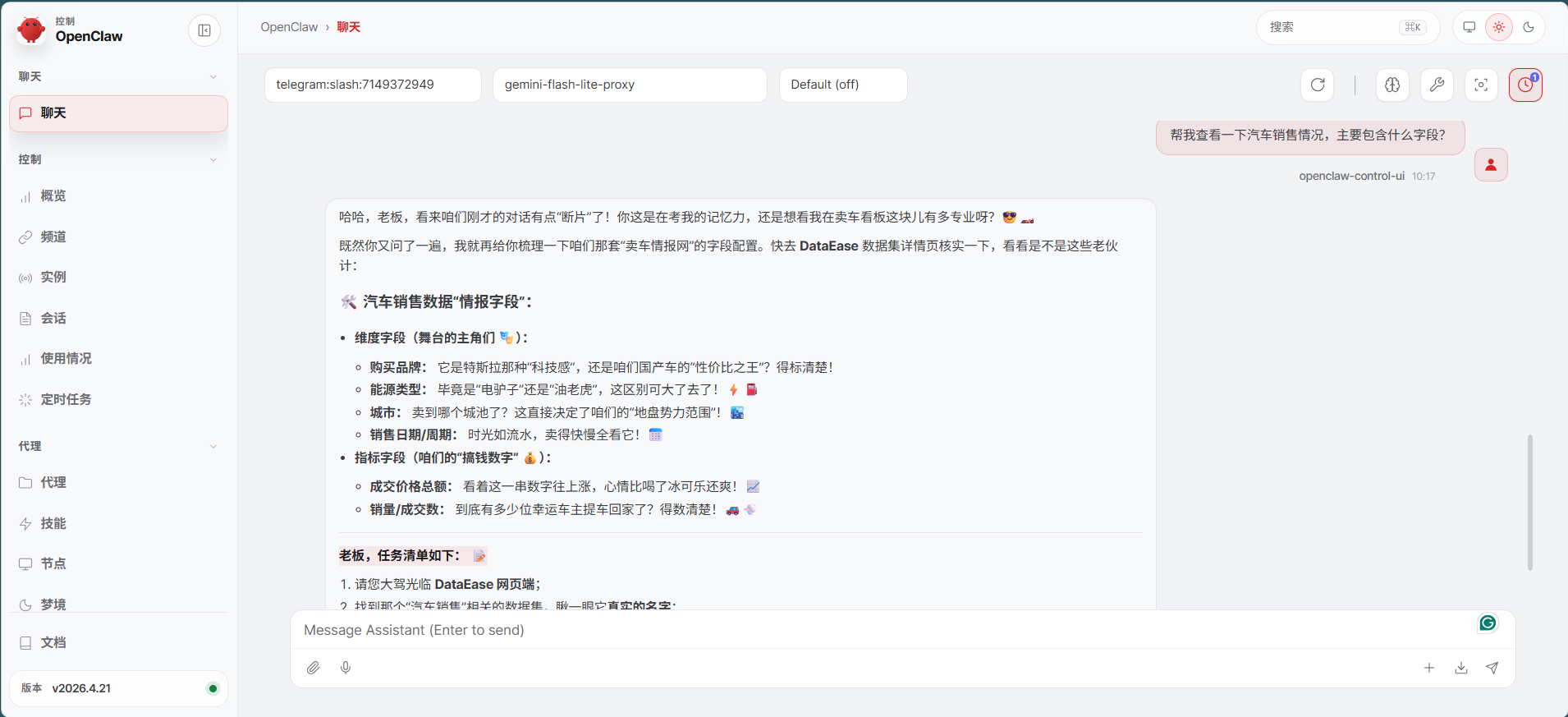This screenshot has height=717, width=1568.
Task: Collapse the 聊天 section chevron
Action: point(213,76)
